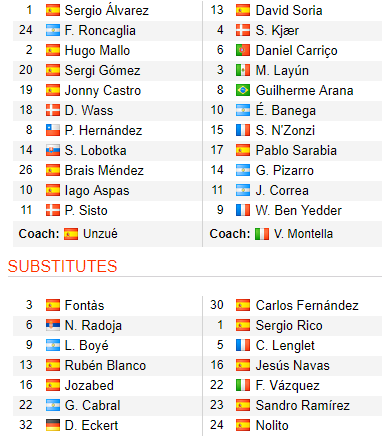Viewport: 382px width, 440px height.
Task: Click the Chile flag beside P. Hernández
Action: pos(53,130)
